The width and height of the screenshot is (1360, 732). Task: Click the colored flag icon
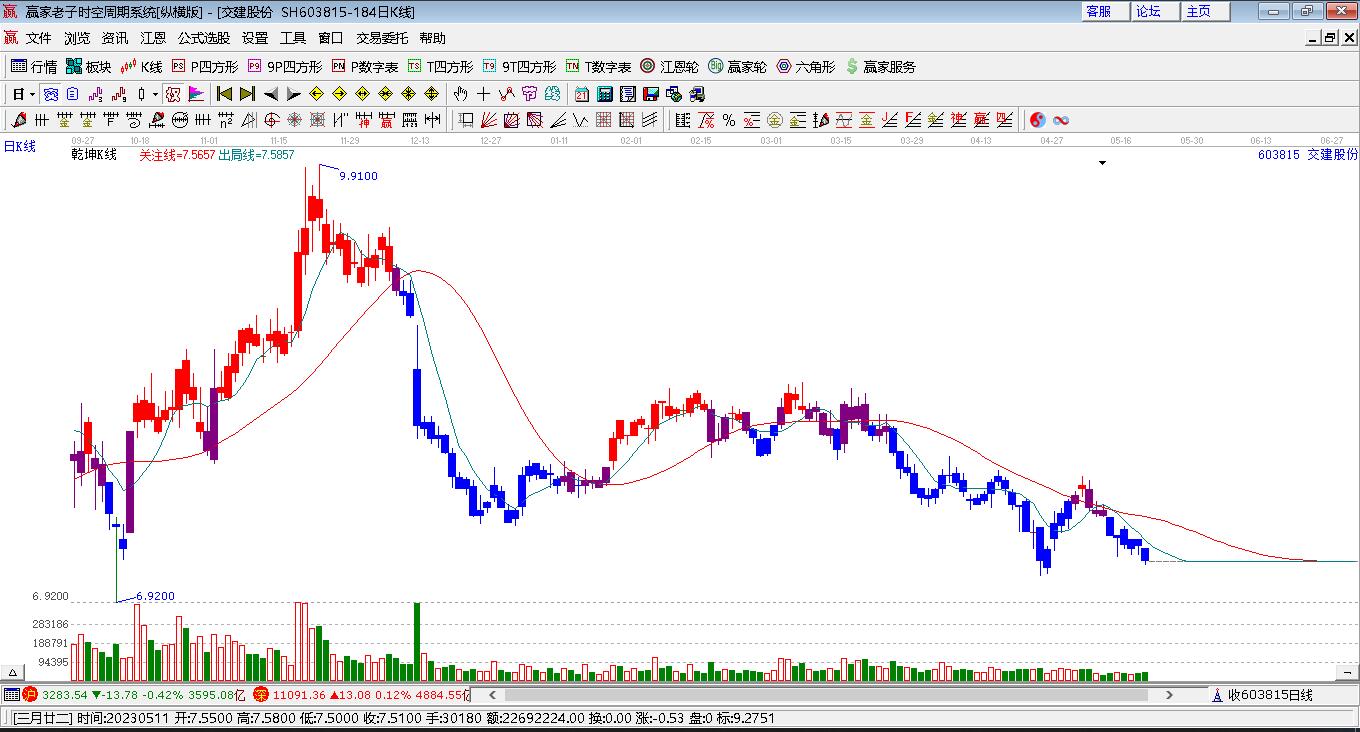[196, 94]
